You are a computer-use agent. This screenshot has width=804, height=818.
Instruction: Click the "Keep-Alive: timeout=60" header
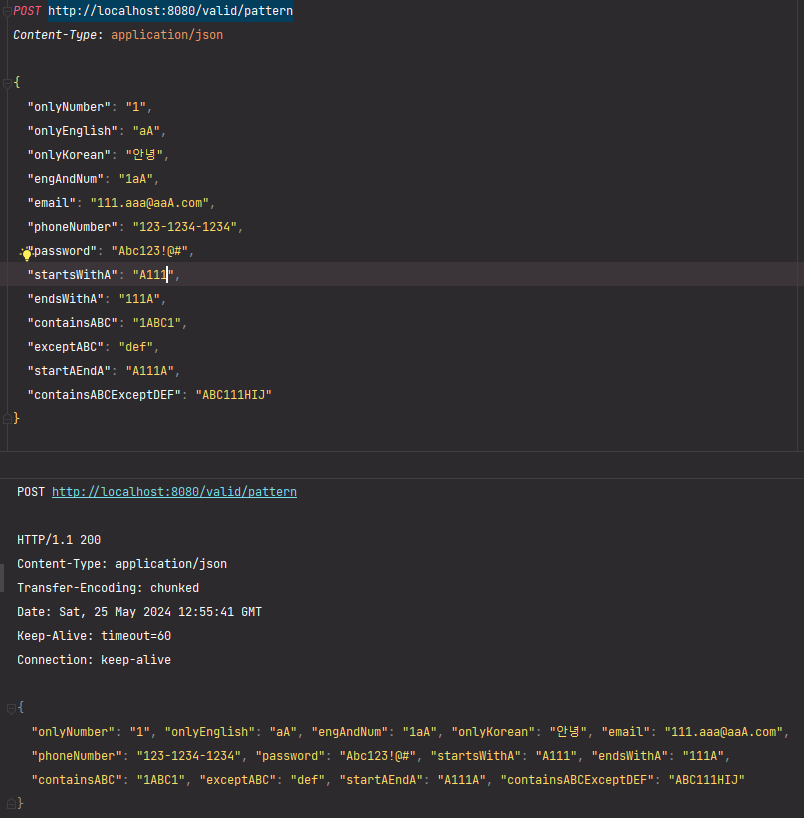(x=94, y=636)
